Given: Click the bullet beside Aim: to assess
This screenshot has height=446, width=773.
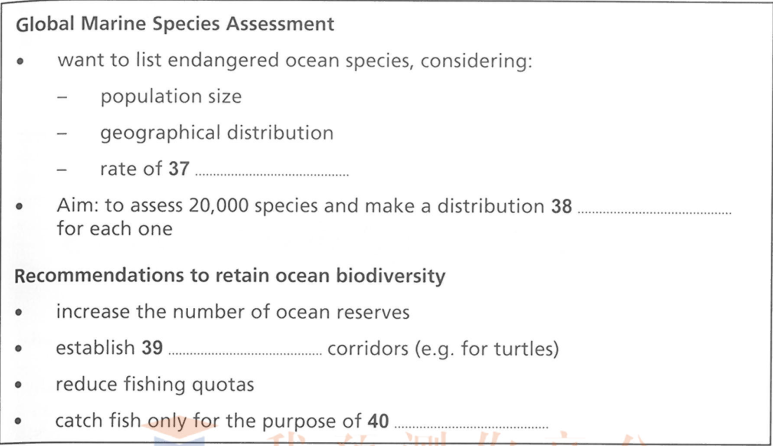Looking at the screenshot, I should pos(19,206).
